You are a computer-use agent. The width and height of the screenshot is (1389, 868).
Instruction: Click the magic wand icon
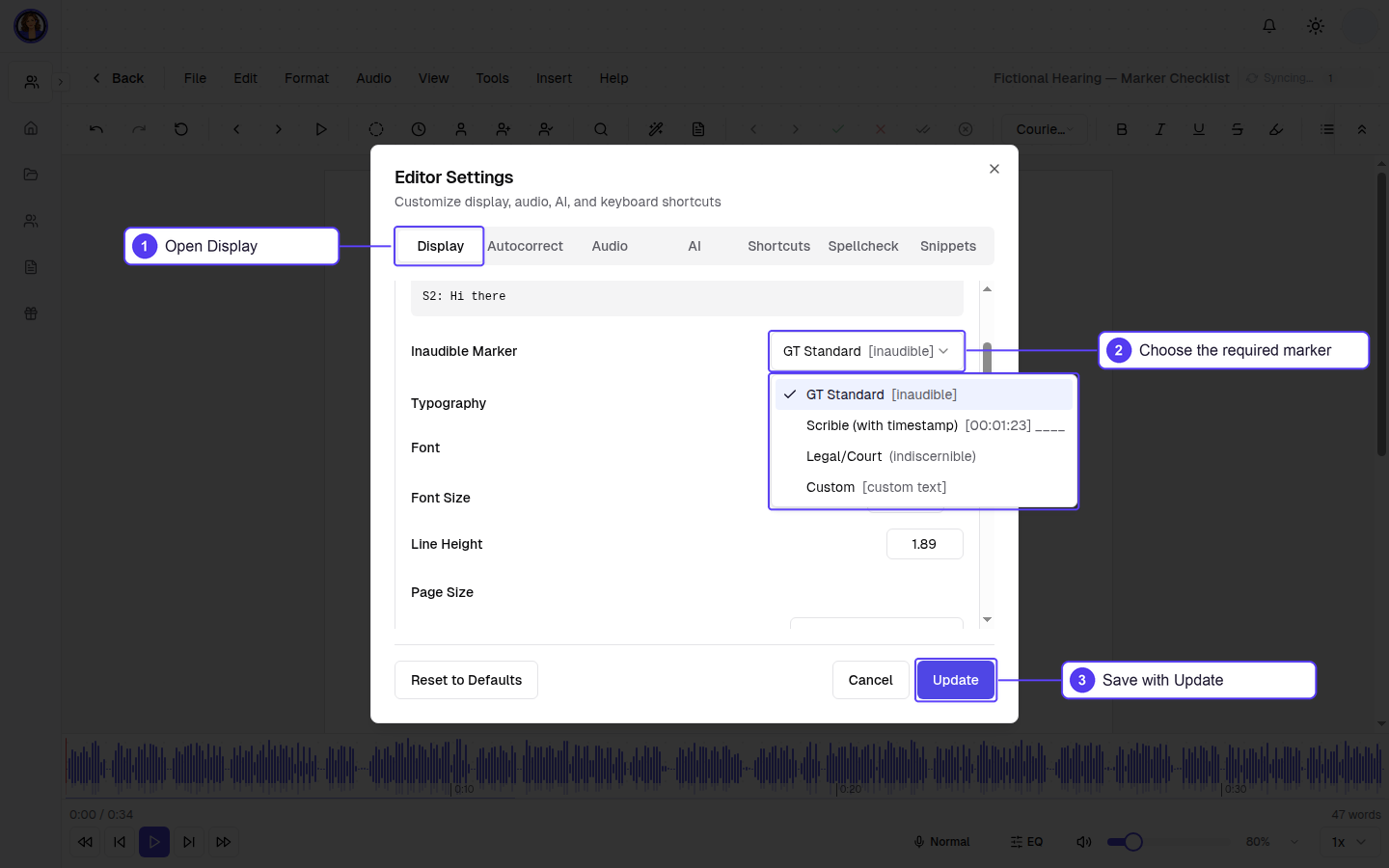656,129
